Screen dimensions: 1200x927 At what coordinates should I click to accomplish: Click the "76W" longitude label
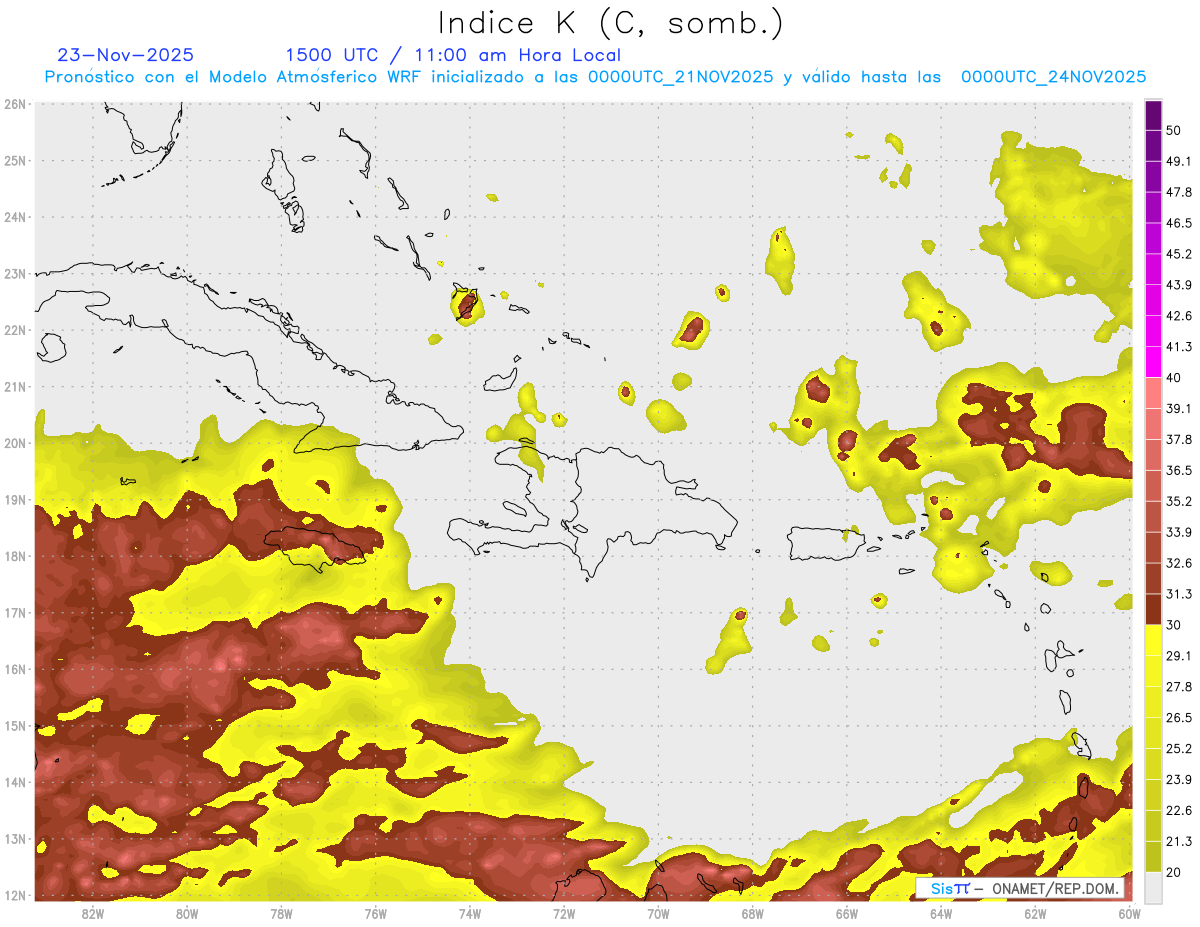coord(376,914)
